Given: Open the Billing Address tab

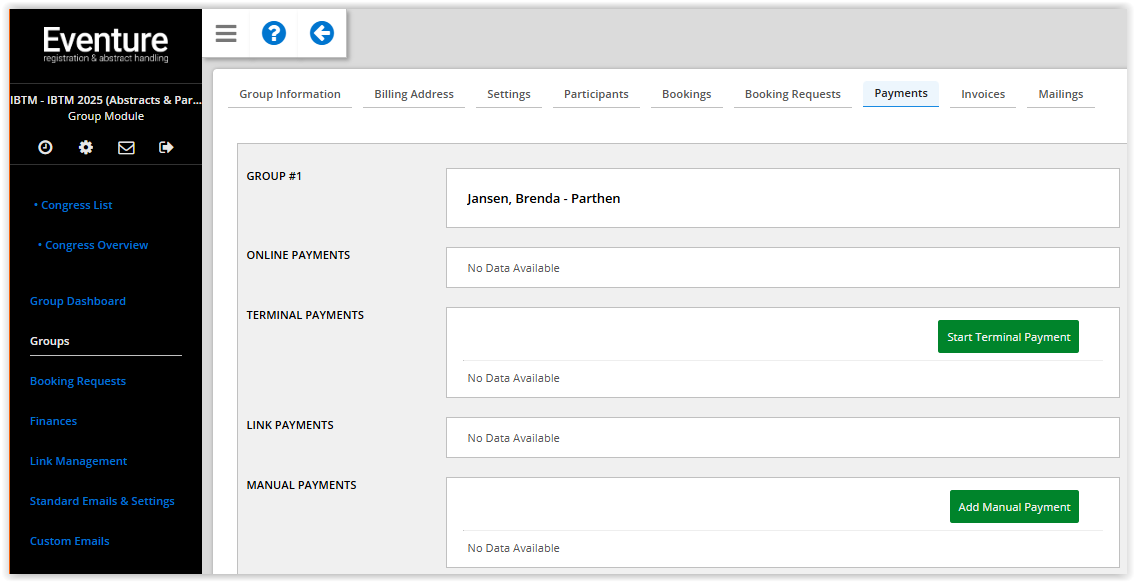Looking at the screenshot, I should (x=414, y=94).
